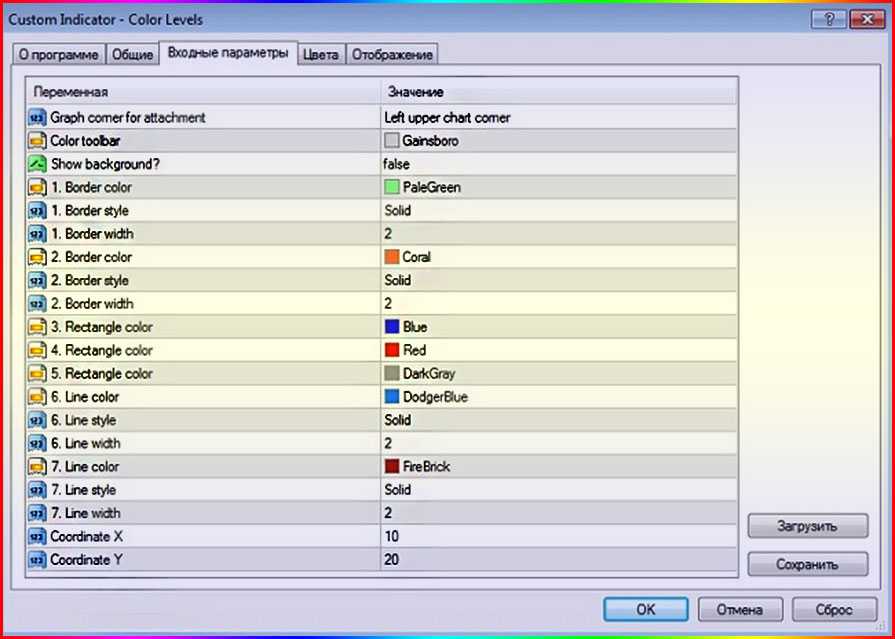Switch to the Отображение tab
This screenshot has width=895, height=639.
click(391, 54)
